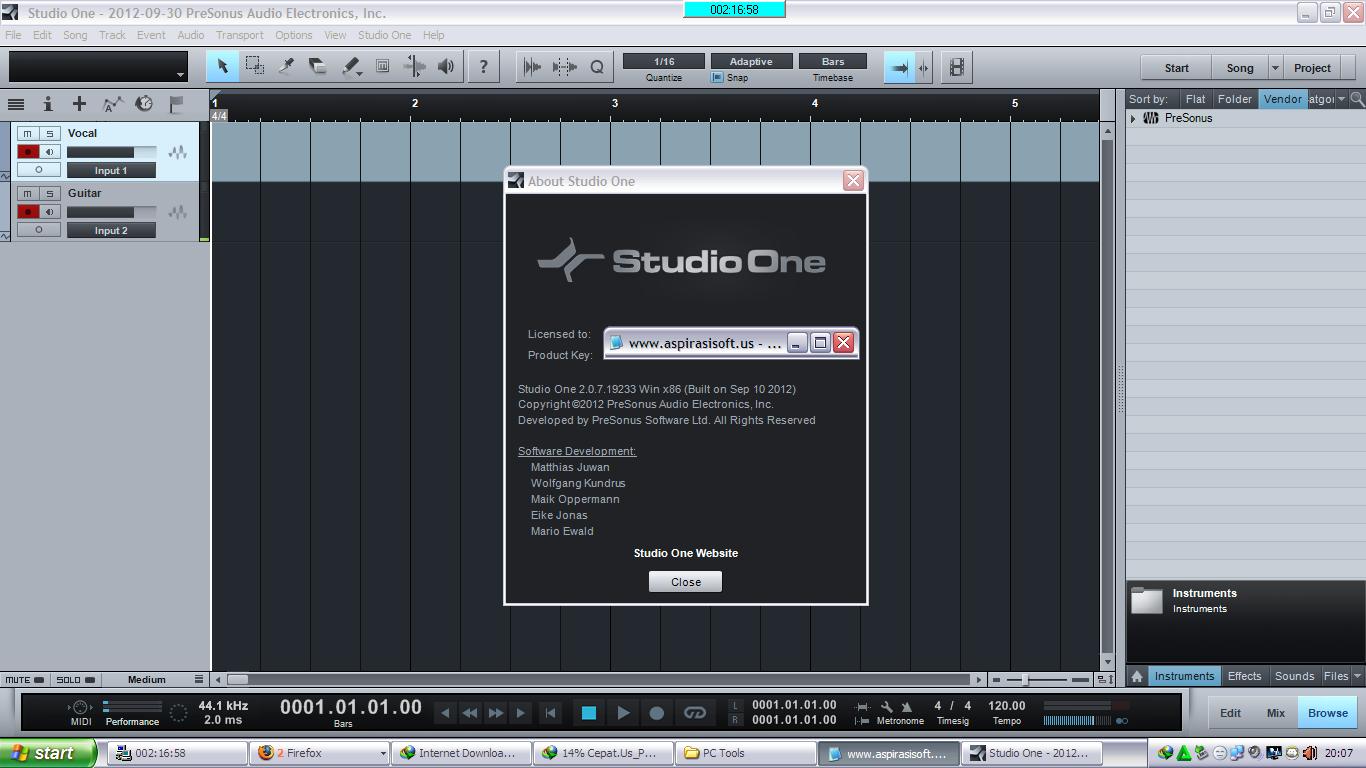Adjust the Guitar track volume fader
1366x768 pixels.
111,212
